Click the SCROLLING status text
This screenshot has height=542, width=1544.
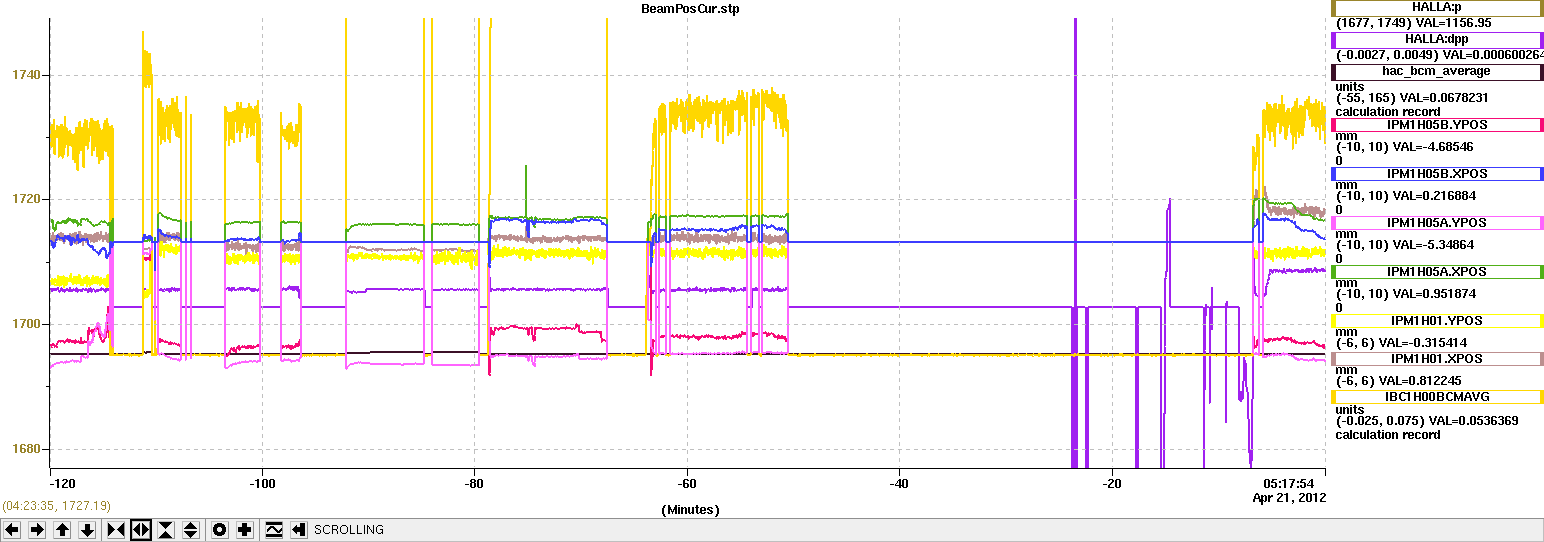[x=349, y=530]
